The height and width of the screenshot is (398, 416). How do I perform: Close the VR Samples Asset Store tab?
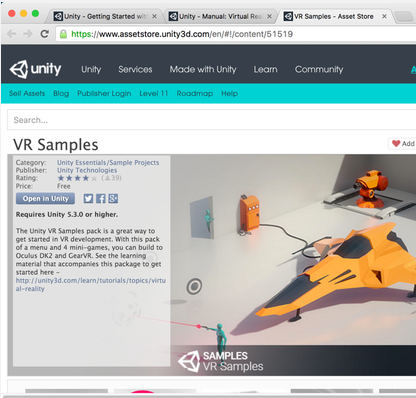click(384, 16)
